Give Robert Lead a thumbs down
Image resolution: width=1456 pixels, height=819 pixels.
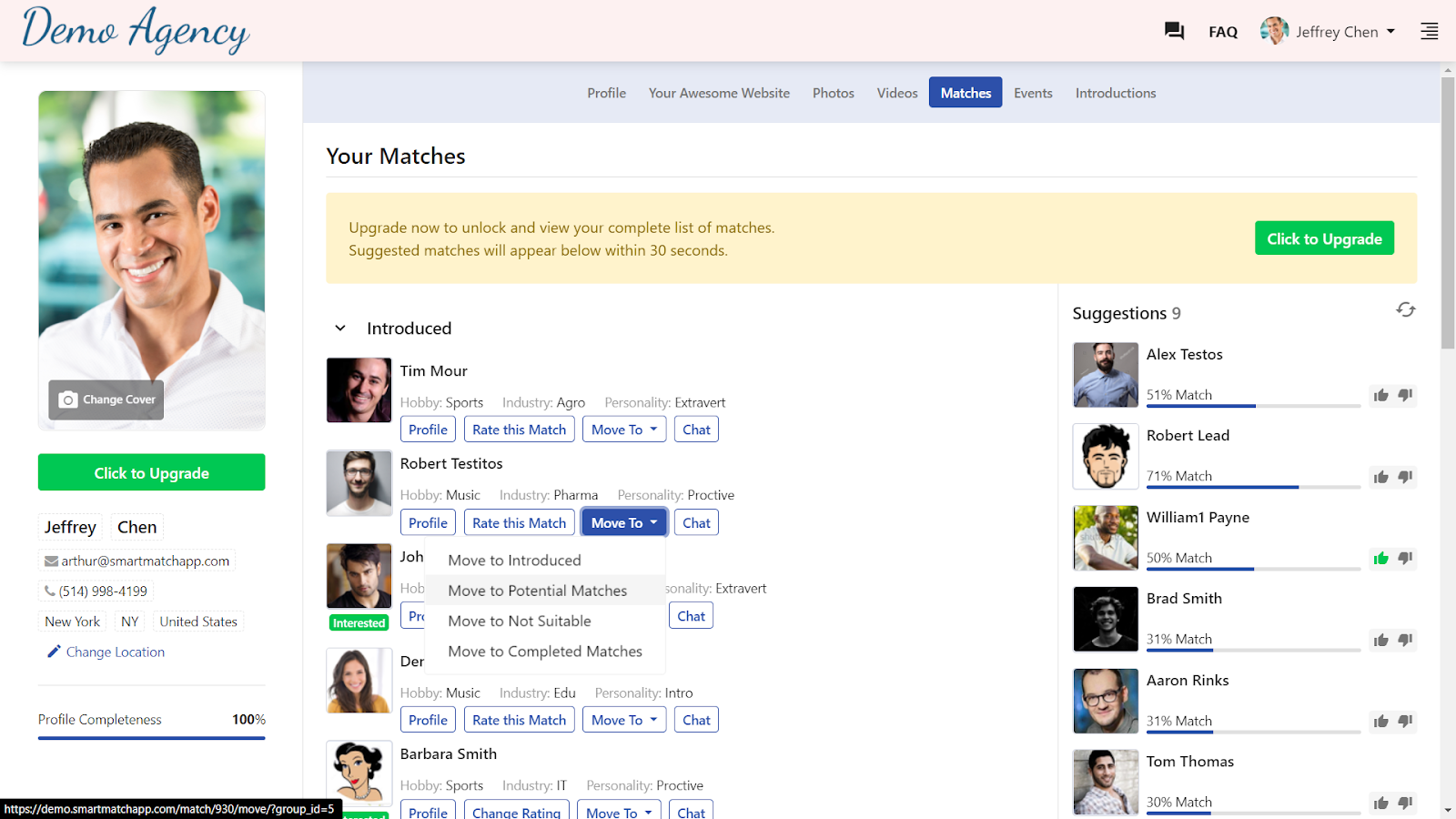1405,476
